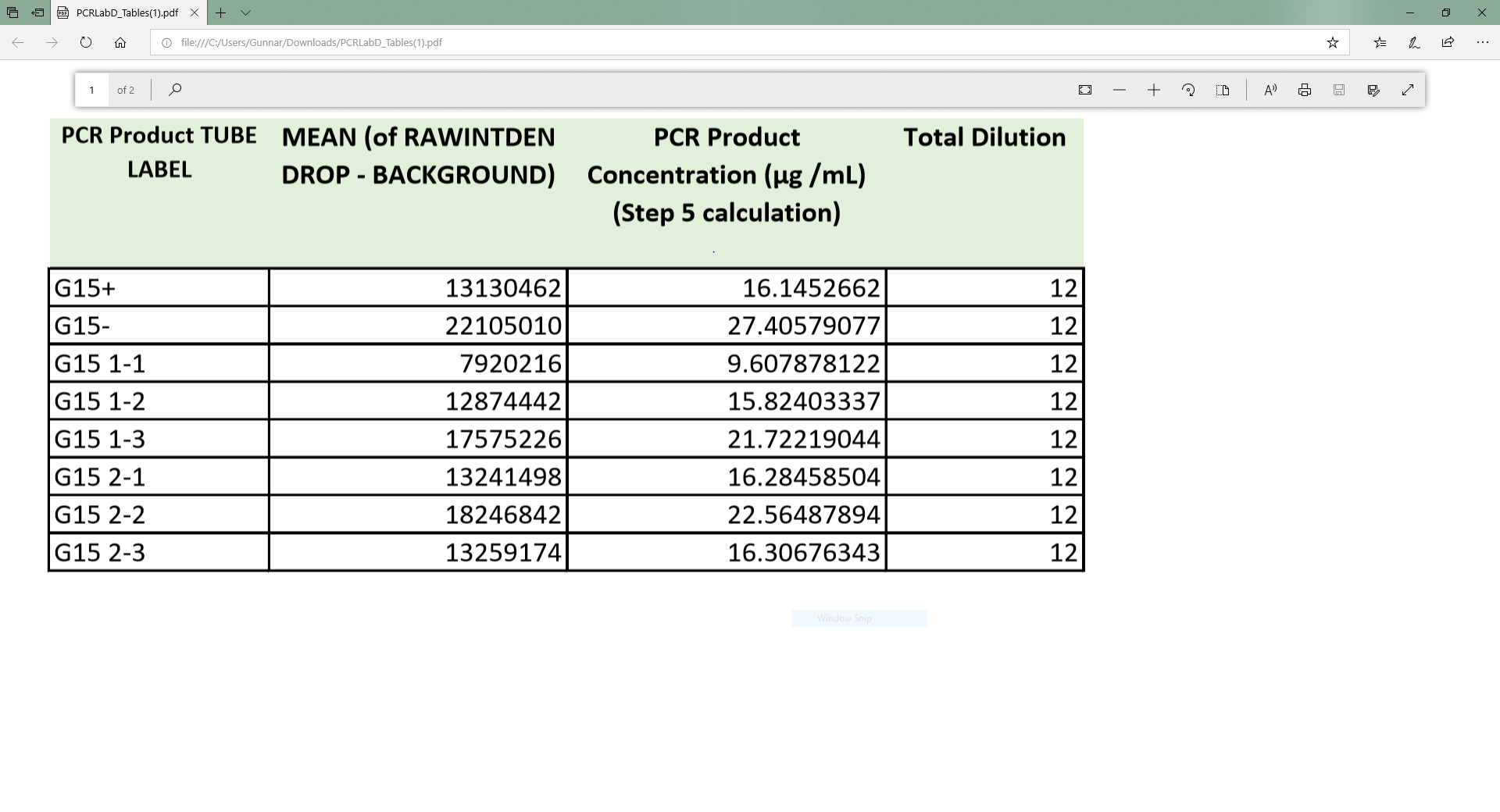Open the Settings and more menu

click(x=1483, y=42)
